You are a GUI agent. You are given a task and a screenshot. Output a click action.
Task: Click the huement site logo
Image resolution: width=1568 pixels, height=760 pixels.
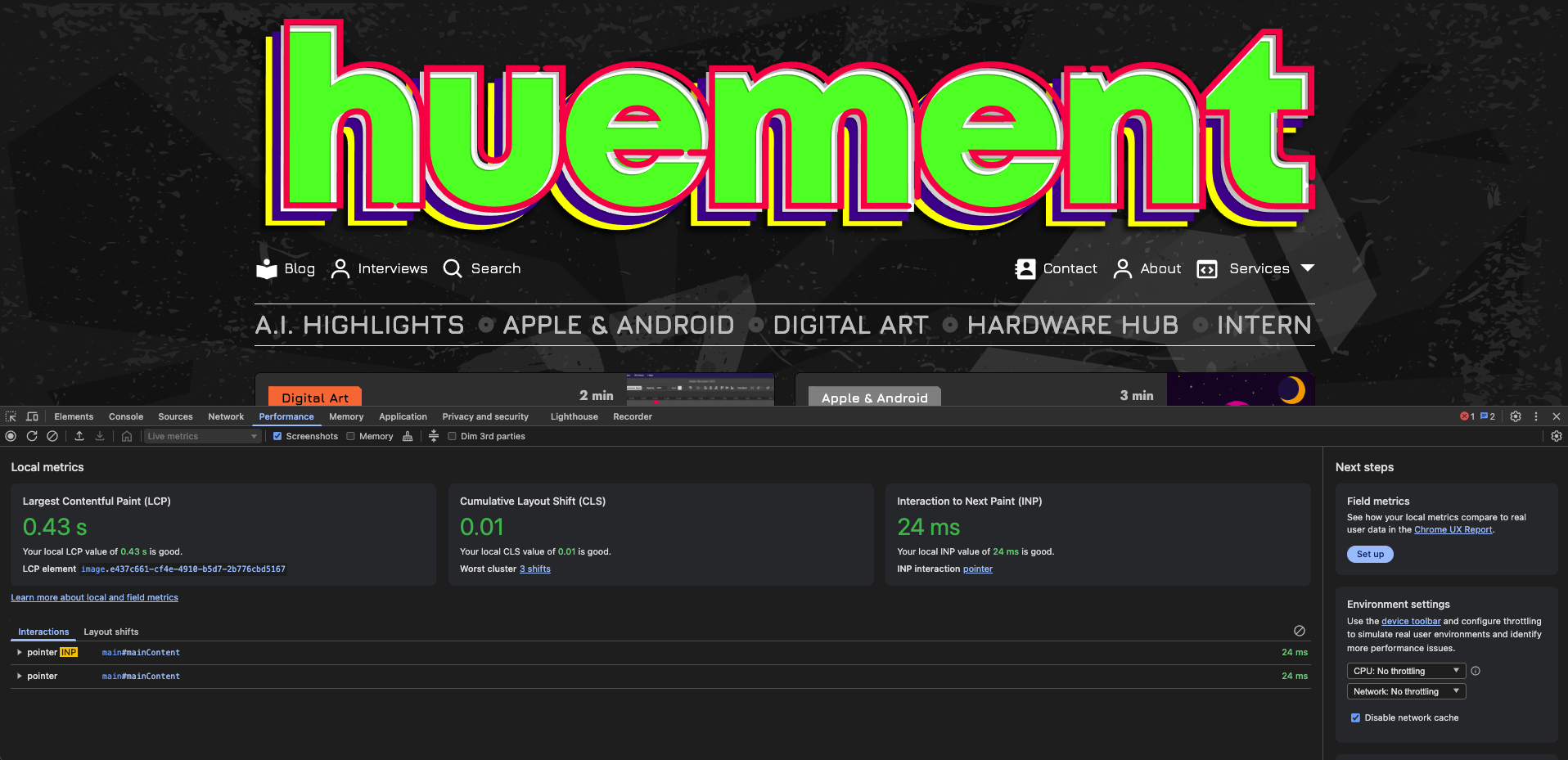click(788, 125)
